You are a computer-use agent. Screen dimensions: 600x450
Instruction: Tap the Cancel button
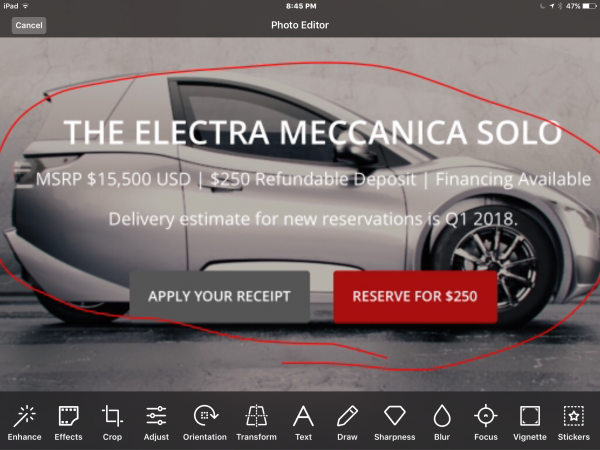(29, 25)
